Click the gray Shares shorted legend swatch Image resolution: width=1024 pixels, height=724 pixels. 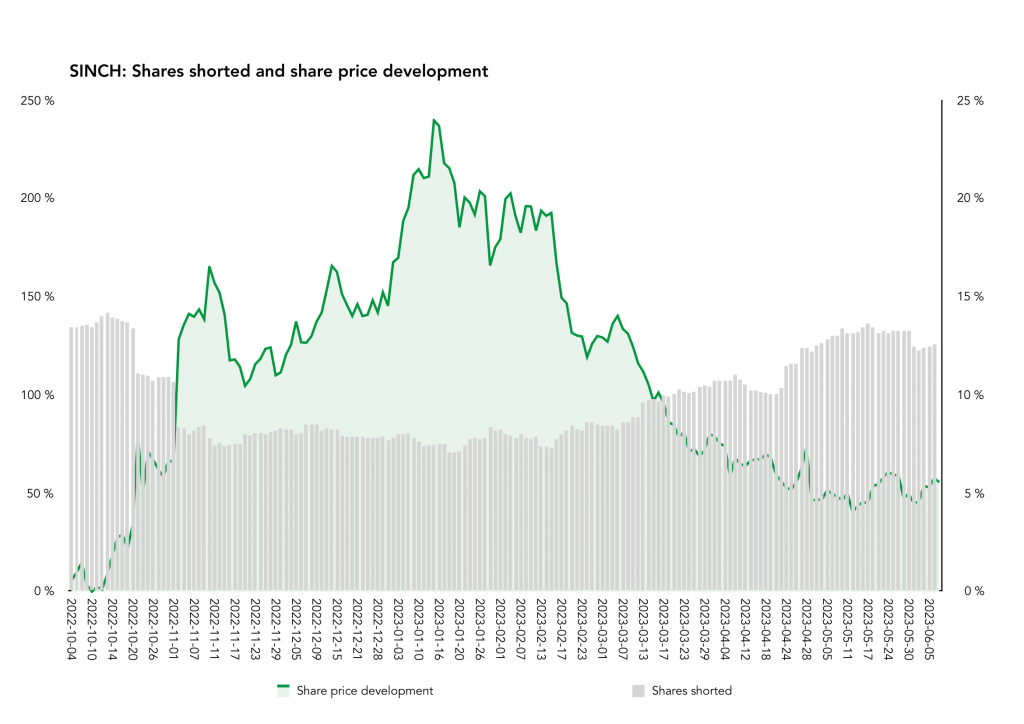[x=638, y=691]
